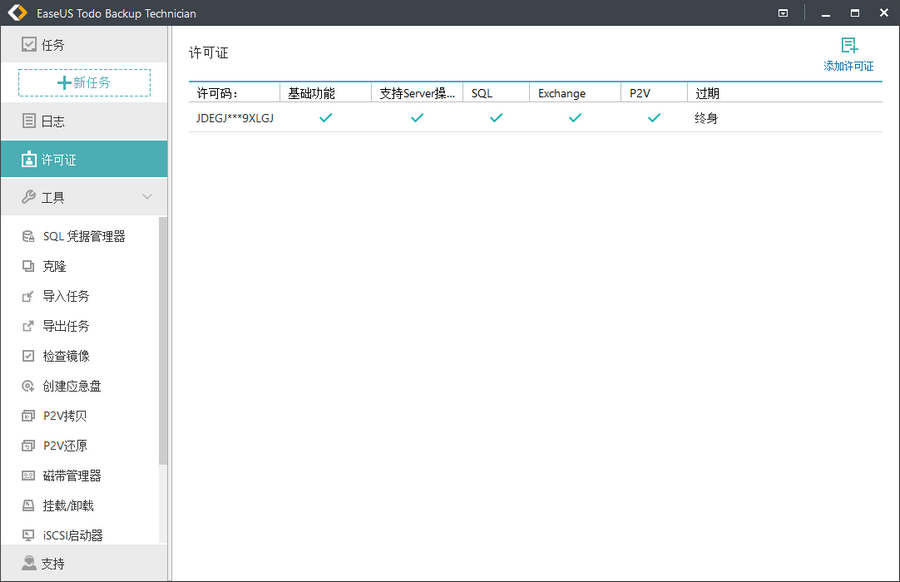Choose 导入任务 import task

click(x=66, y=296)
